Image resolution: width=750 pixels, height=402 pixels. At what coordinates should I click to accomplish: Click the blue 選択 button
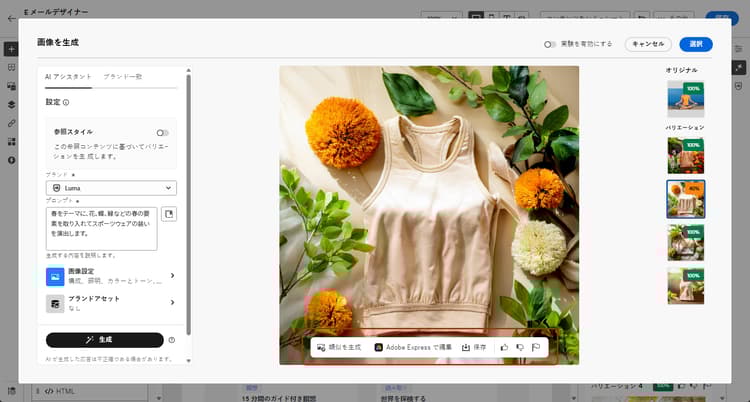click(x=696, y=44)
